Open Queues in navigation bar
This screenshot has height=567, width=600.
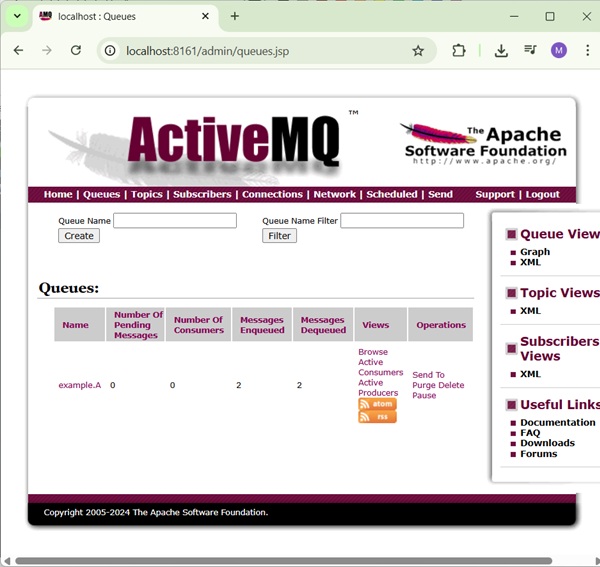(x=101, y=194)
